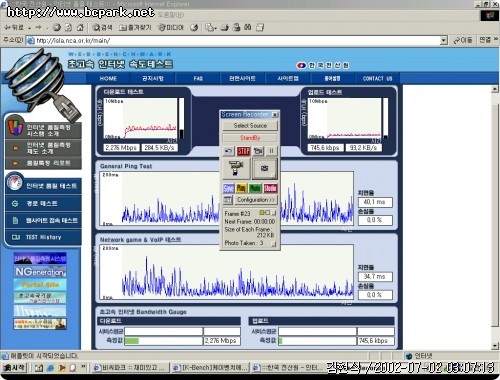Click the yellow Play icon in Screen Recorder
The width and height of the screenshot is (500, 380).
[x=241, y=188]
